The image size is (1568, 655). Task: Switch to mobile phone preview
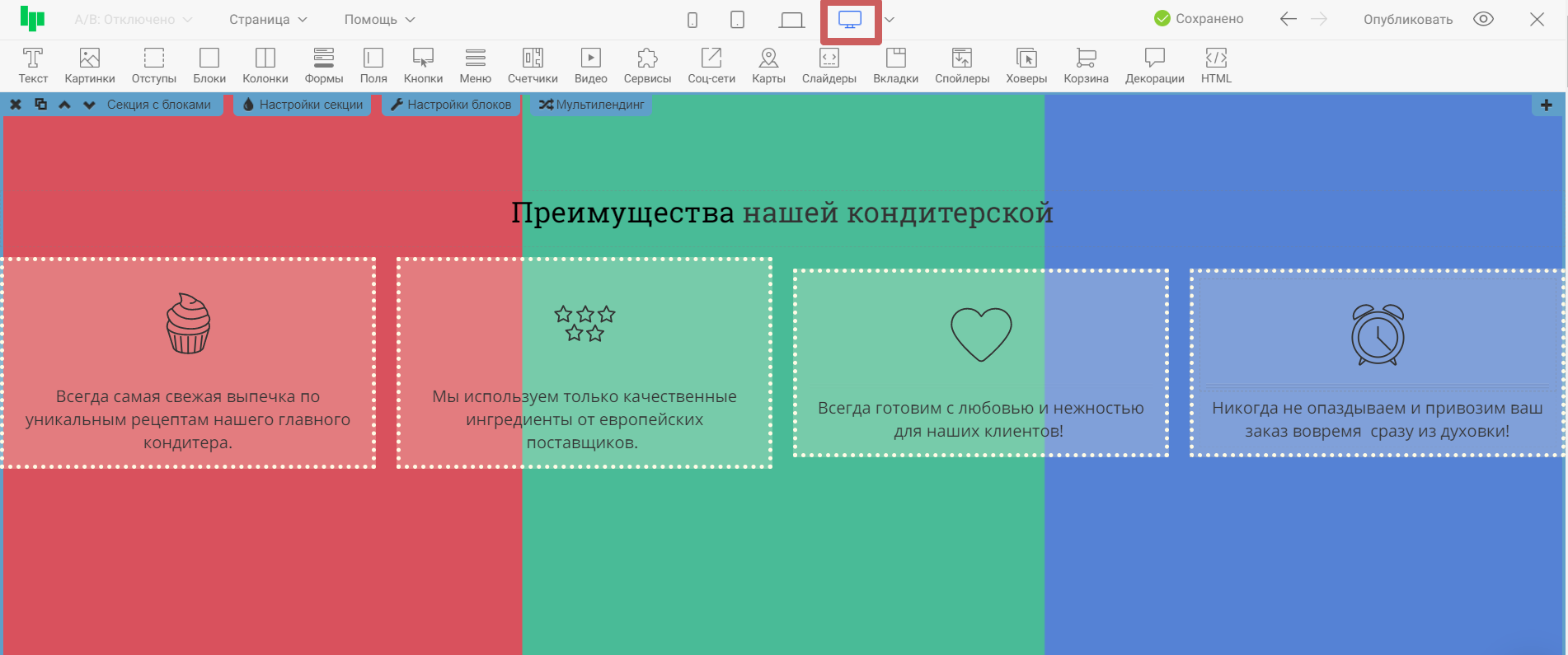point(692,20)
